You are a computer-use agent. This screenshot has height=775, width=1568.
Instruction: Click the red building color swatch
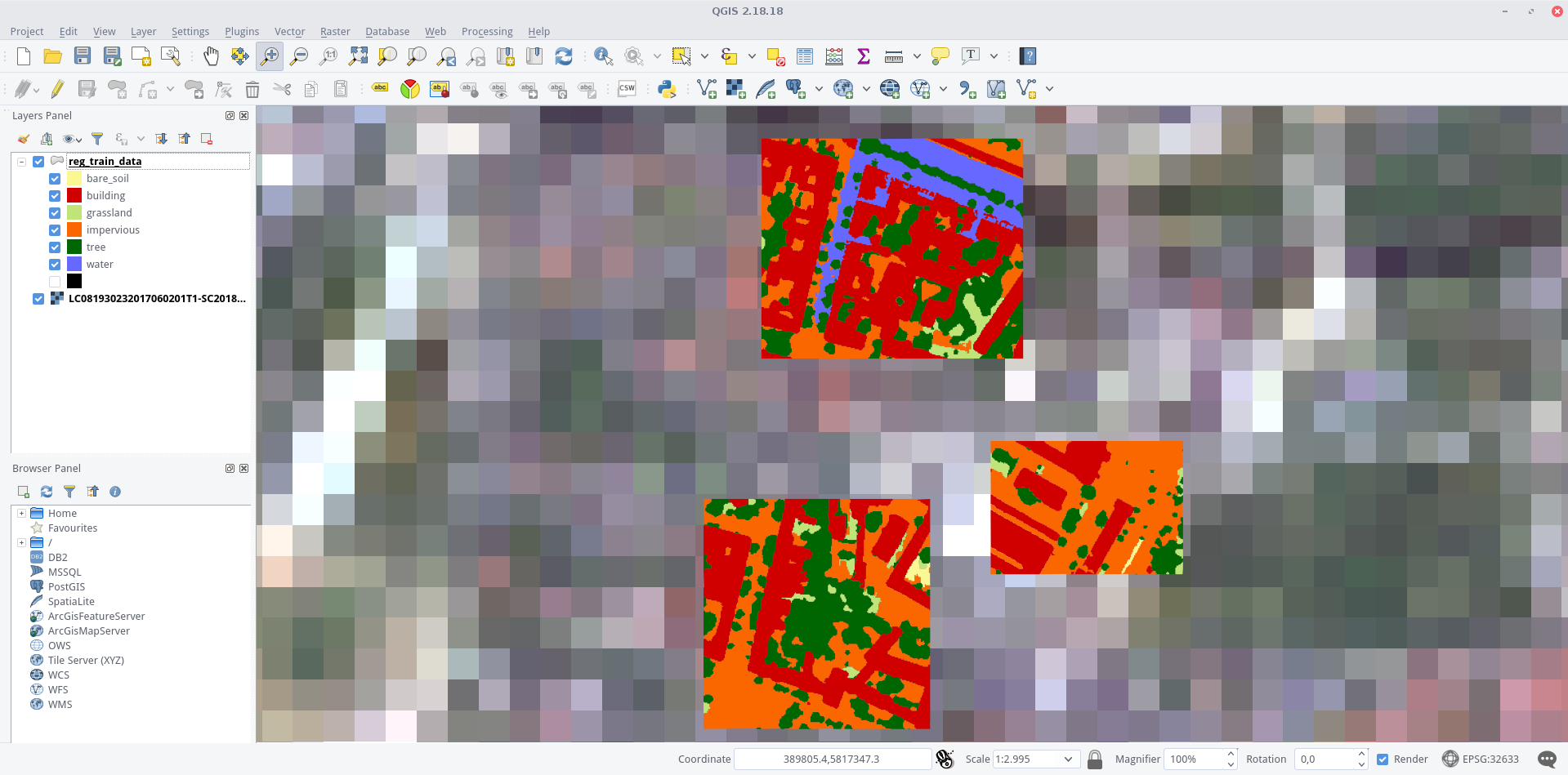74,196
